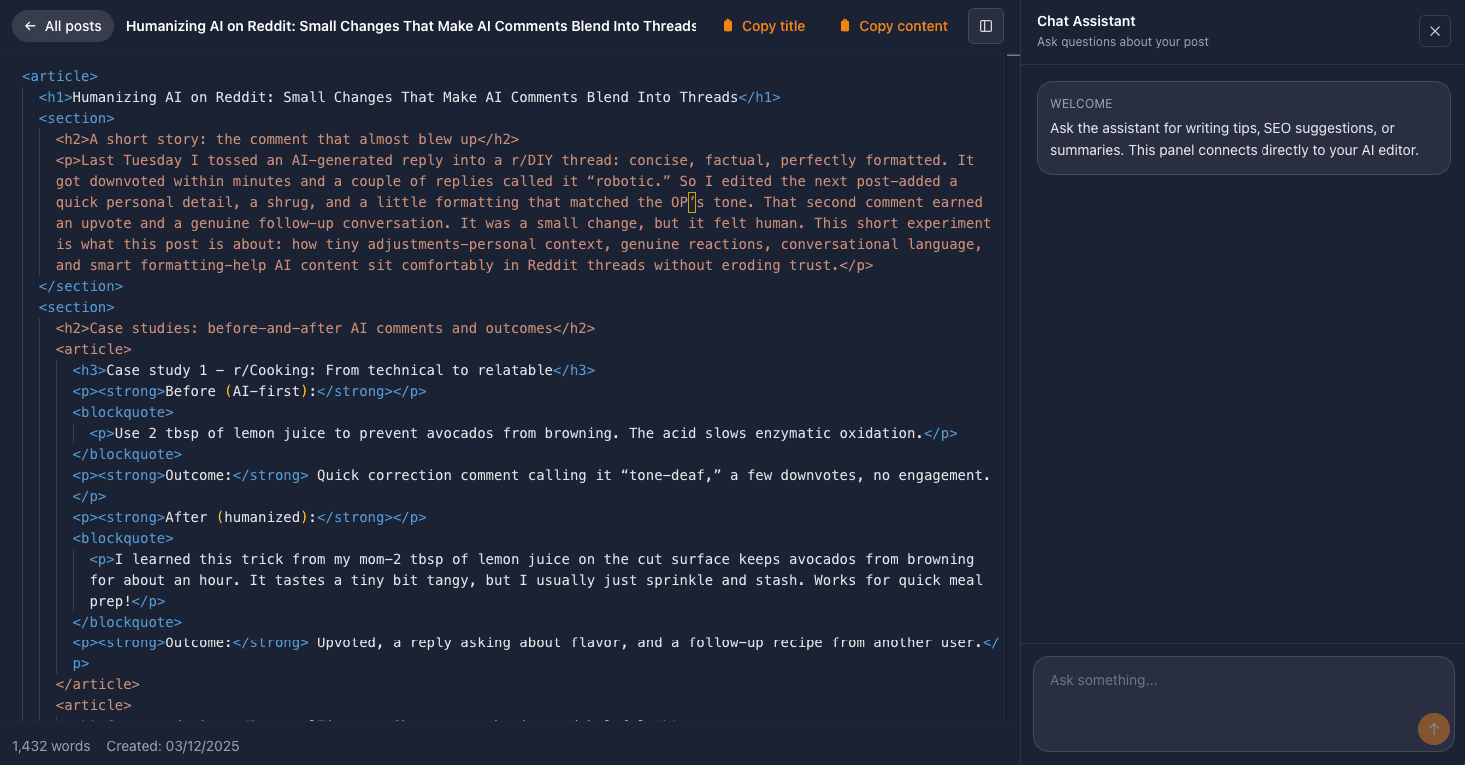Click the Case studies h2 line in the code view
Image resolution: width=1465 pixels, height=765 pixels.
(325, 327)
